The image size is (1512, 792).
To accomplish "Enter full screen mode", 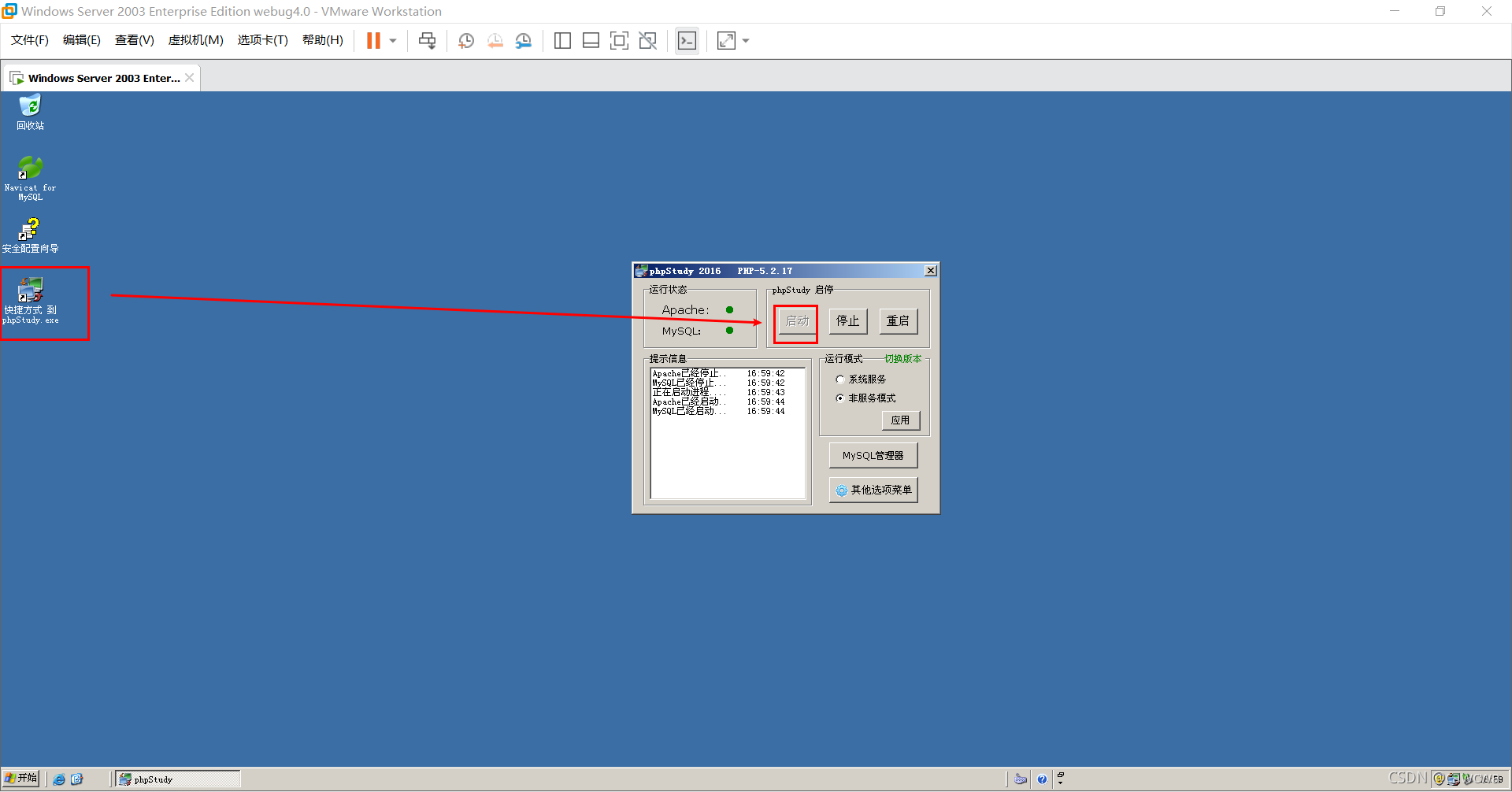I will click(x=619, y=41).
